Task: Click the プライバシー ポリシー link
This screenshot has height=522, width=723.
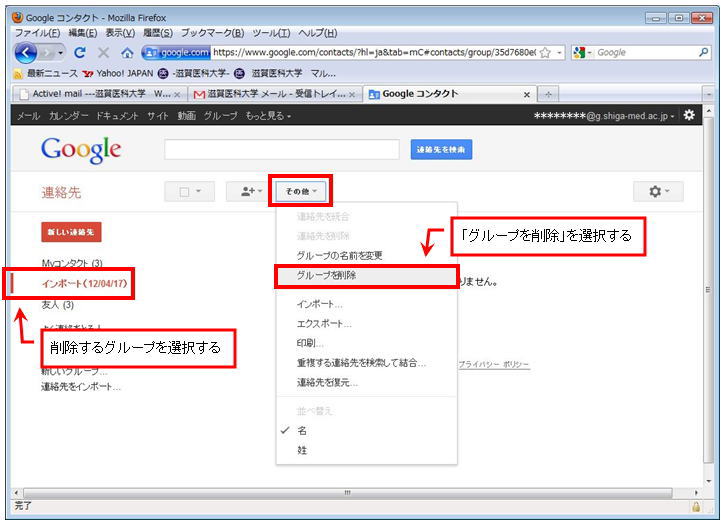Action: coord(494,364)
